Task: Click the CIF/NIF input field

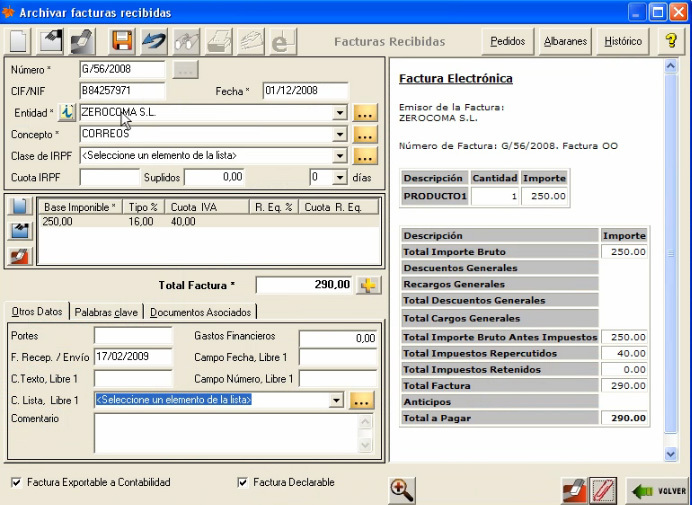Action: point(122,91)
